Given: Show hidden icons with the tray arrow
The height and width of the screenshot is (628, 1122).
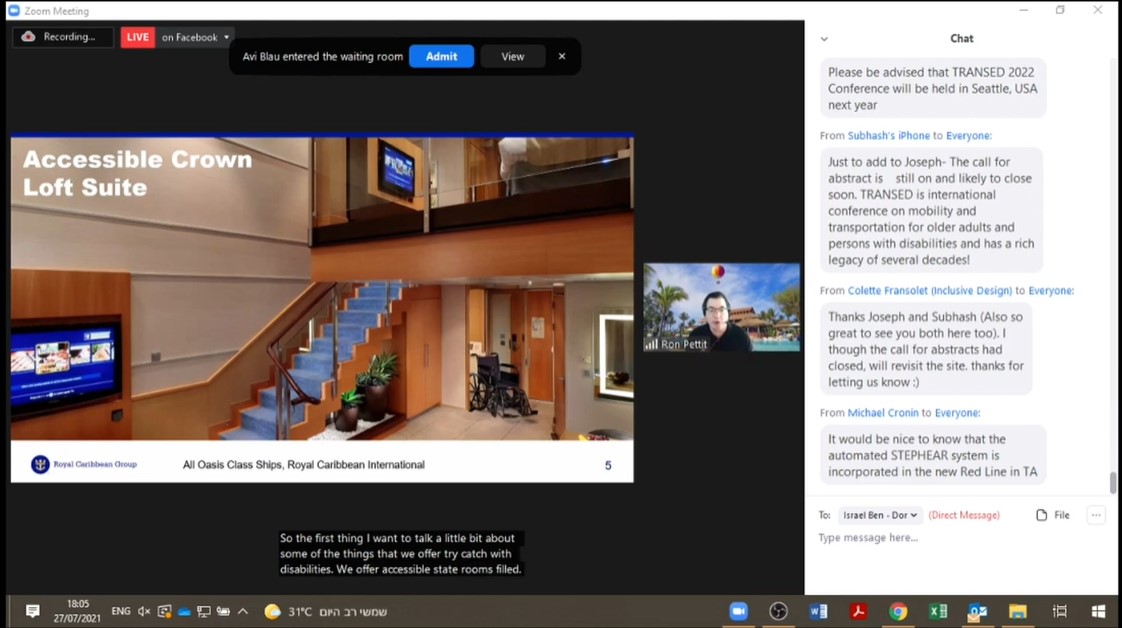Looking at the screenshot, I should tap(243, 610).
